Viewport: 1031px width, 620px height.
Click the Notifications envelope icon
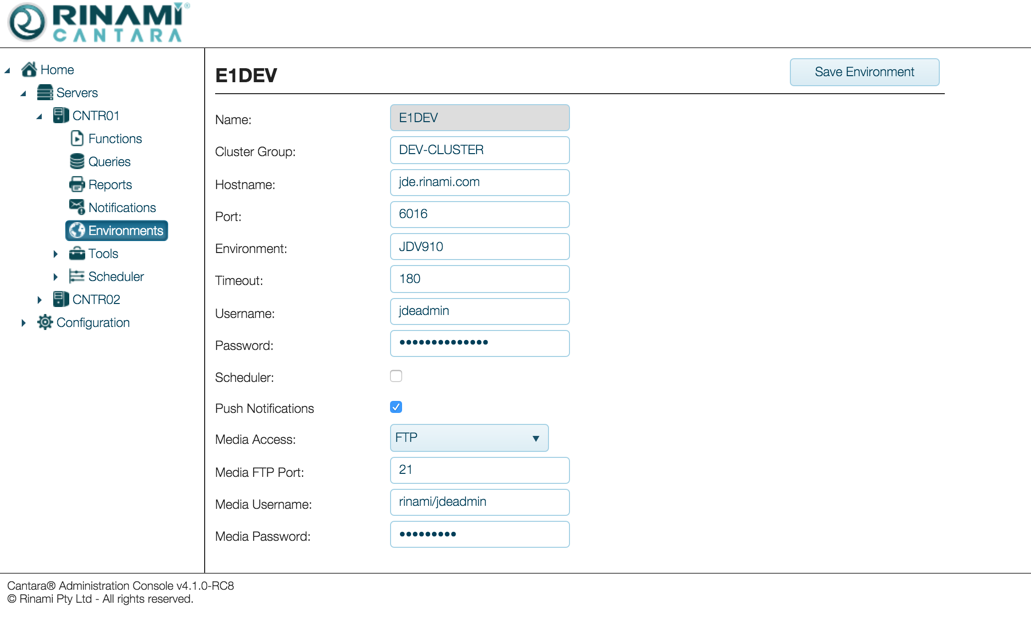pos(77,207)
